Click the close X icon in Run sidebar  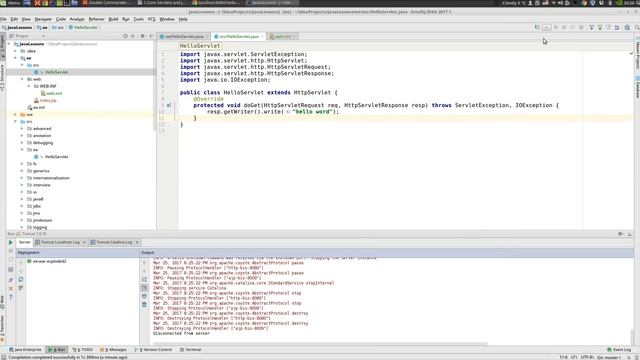click(11, 288)
